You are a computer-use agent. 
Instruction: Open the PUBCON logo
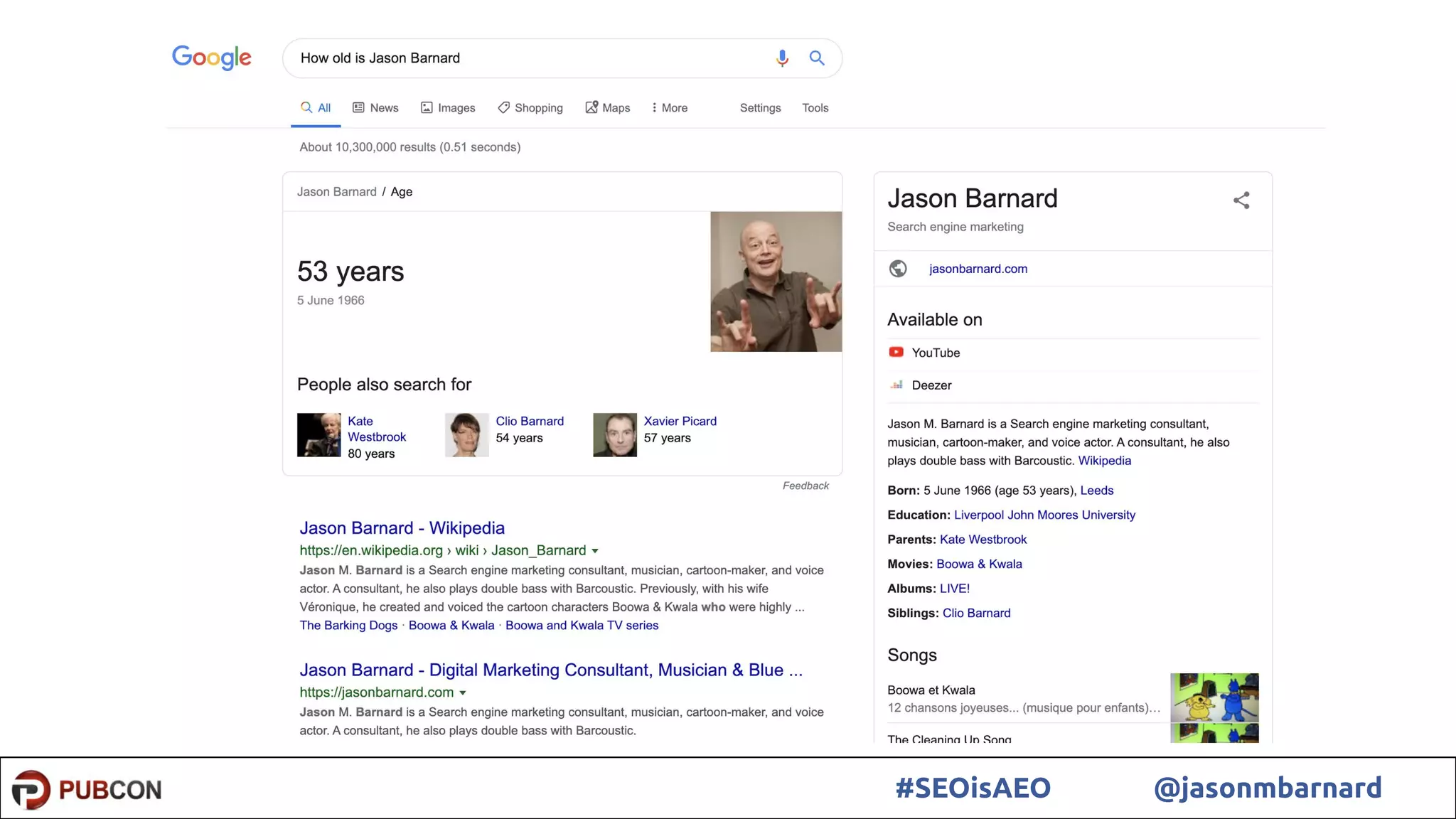click(87, 789)
